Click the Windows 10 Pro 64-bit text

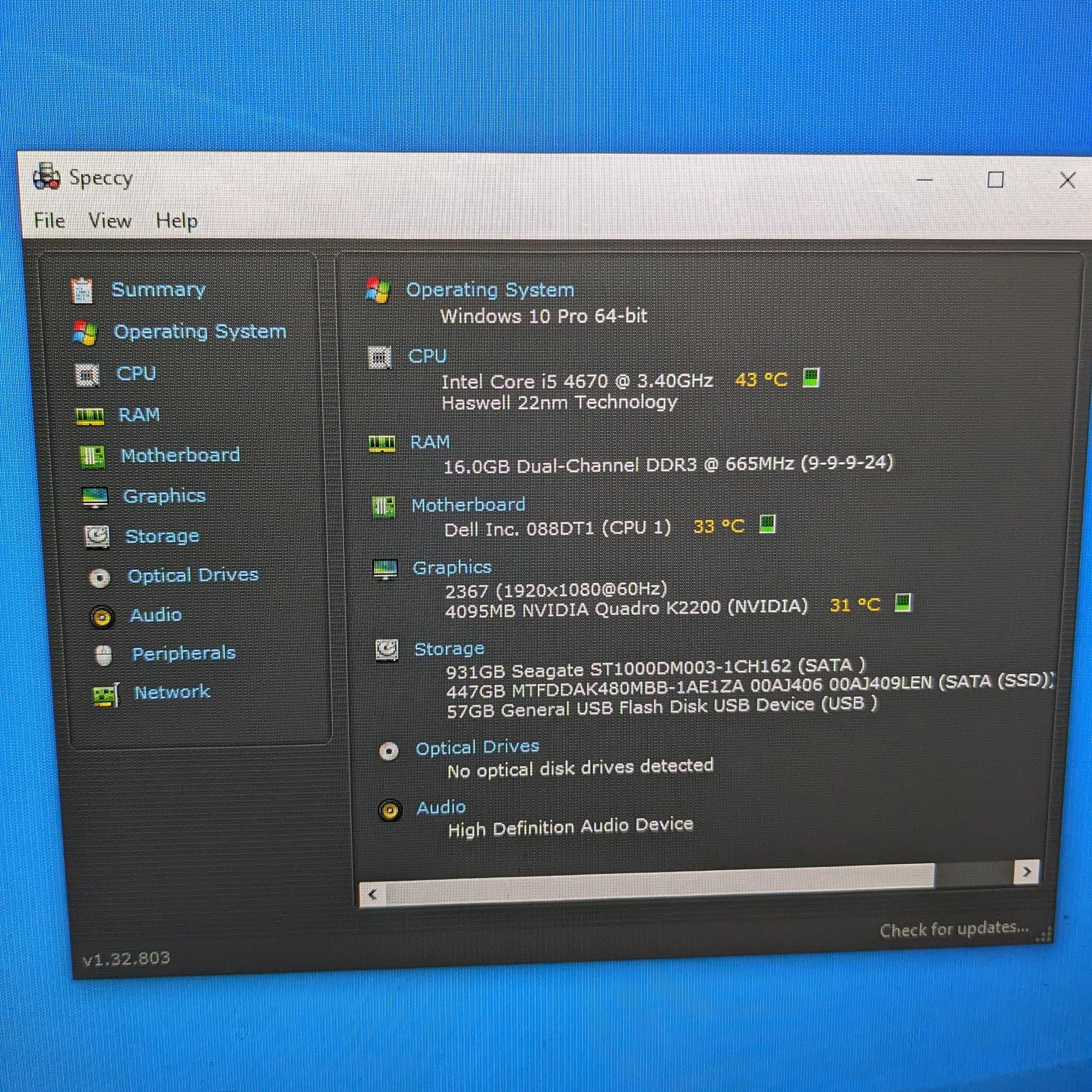(x=544, y=316)
